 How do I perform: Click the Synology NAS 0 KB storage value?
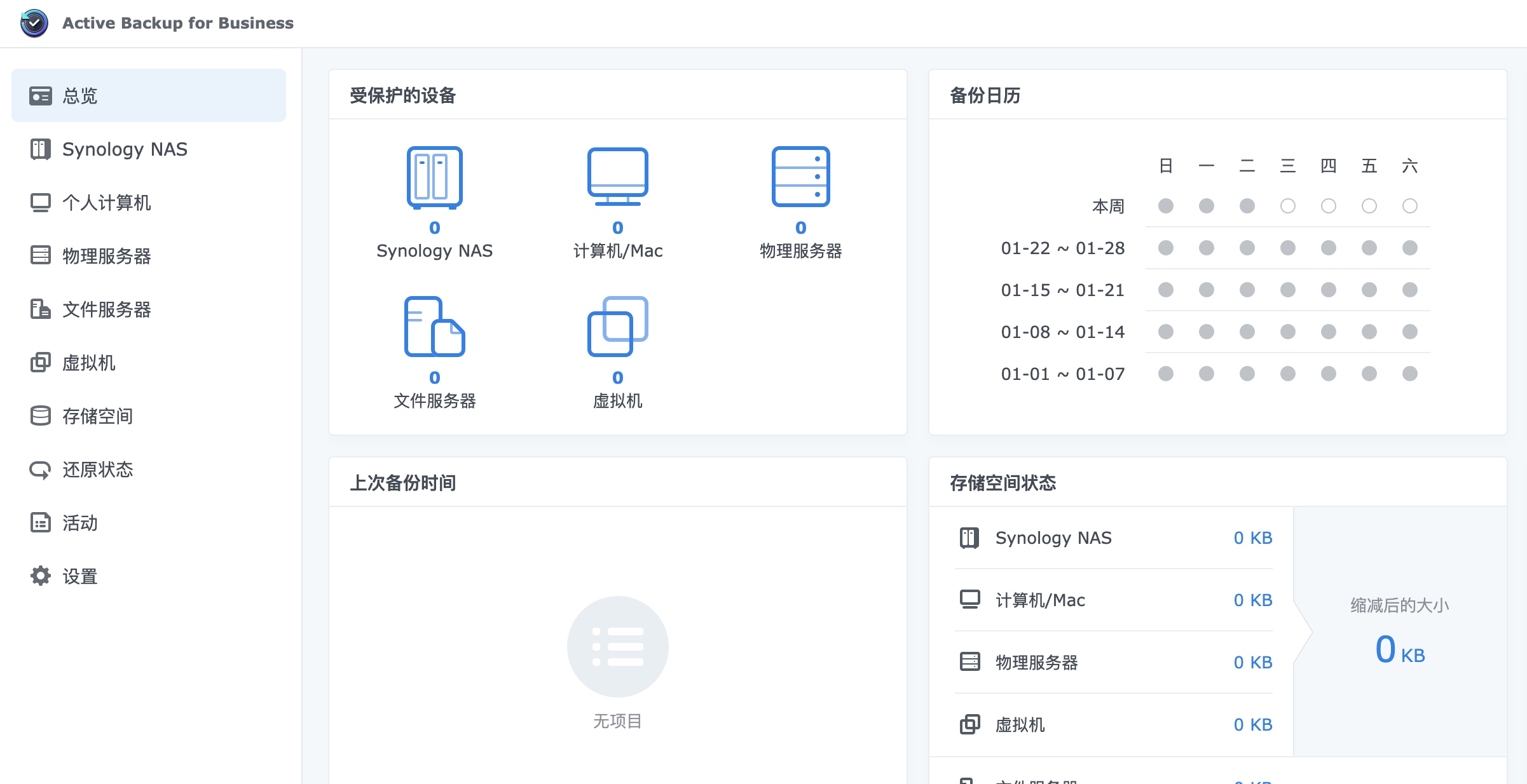click(1253, 538)
